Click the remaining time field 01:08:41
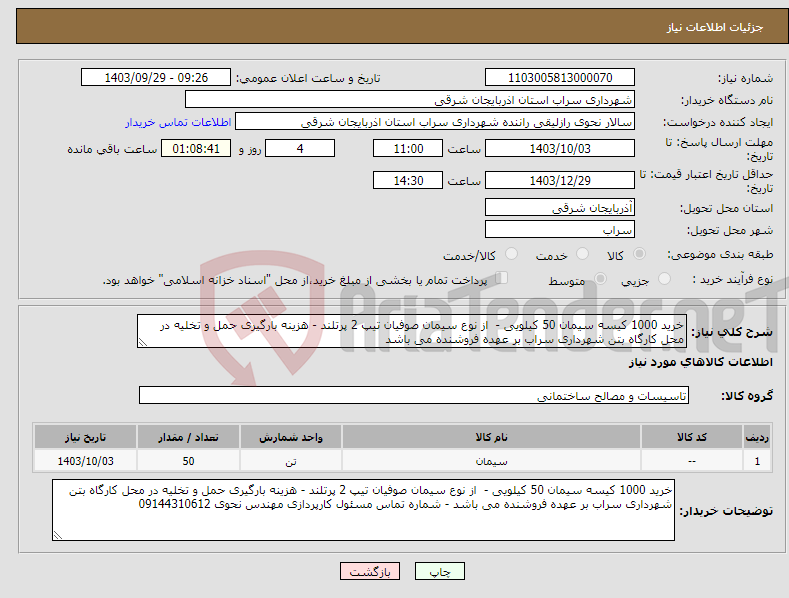 coord(196,148)
